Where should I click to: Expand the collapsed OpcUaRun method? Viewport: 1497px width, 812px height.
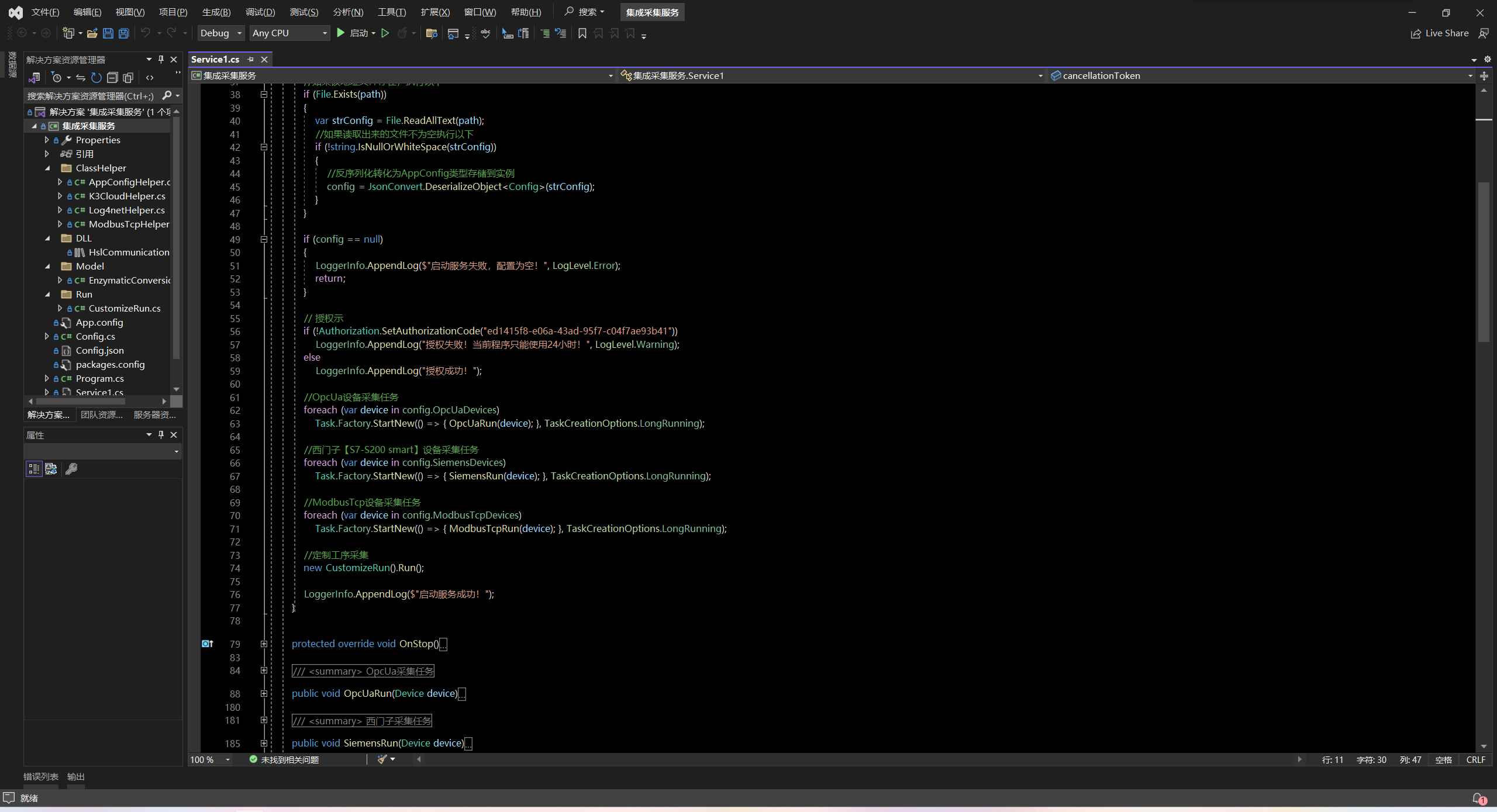coord(264,693)
